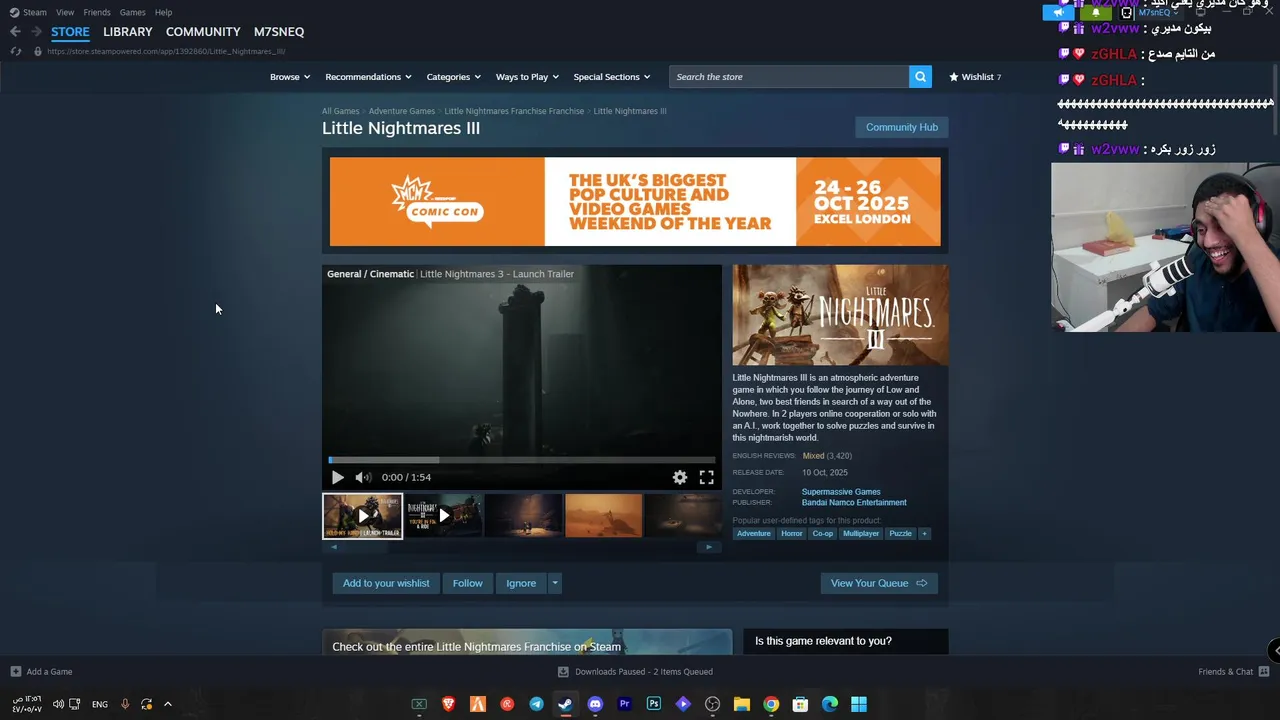Click Add a Game plus icon
The width and height of the screenshot is (1280, 720).
tap(15, 672)
